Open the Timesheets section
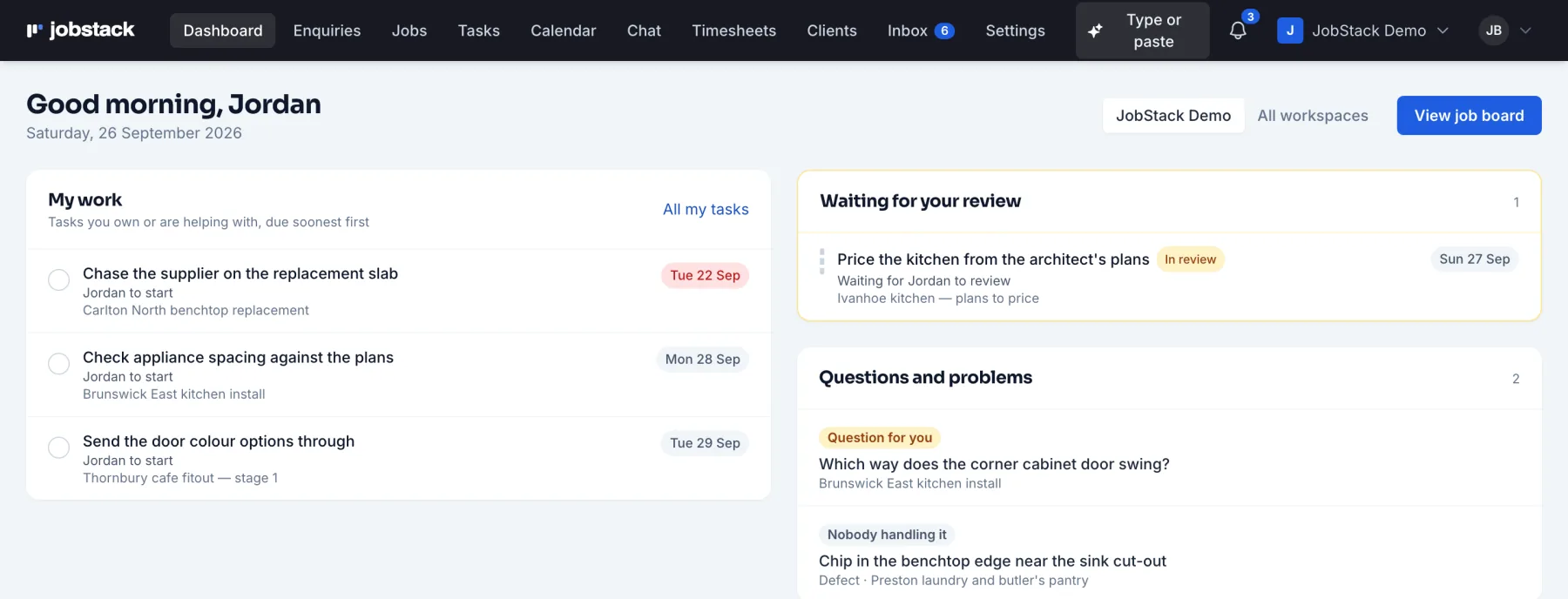 coord(733,30)
